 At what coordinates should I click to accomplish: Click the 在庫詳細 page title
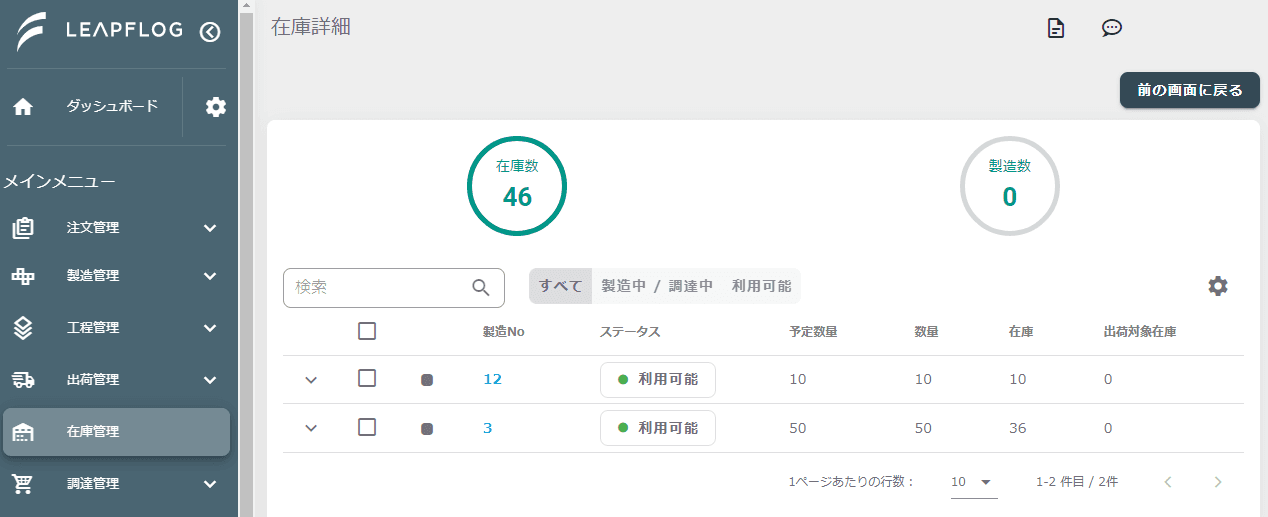tap(311, 27)
